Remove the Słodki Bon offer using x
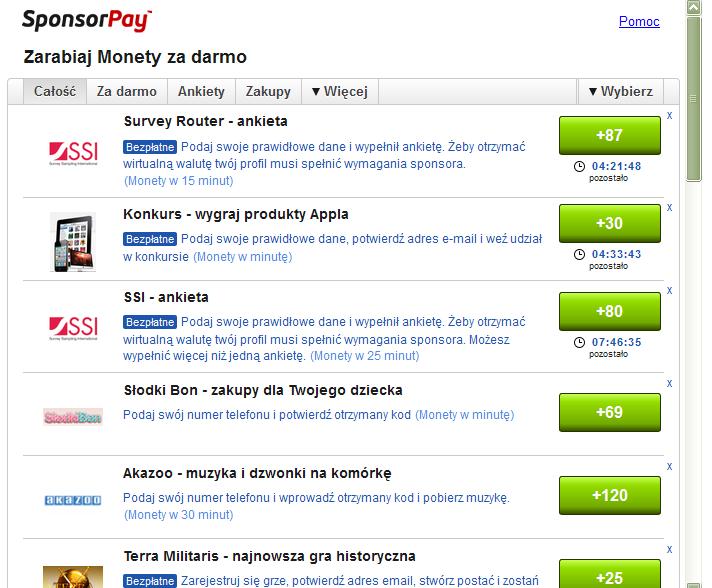The height and width of the screenshot is (588, 712). [x=669, y=383]
